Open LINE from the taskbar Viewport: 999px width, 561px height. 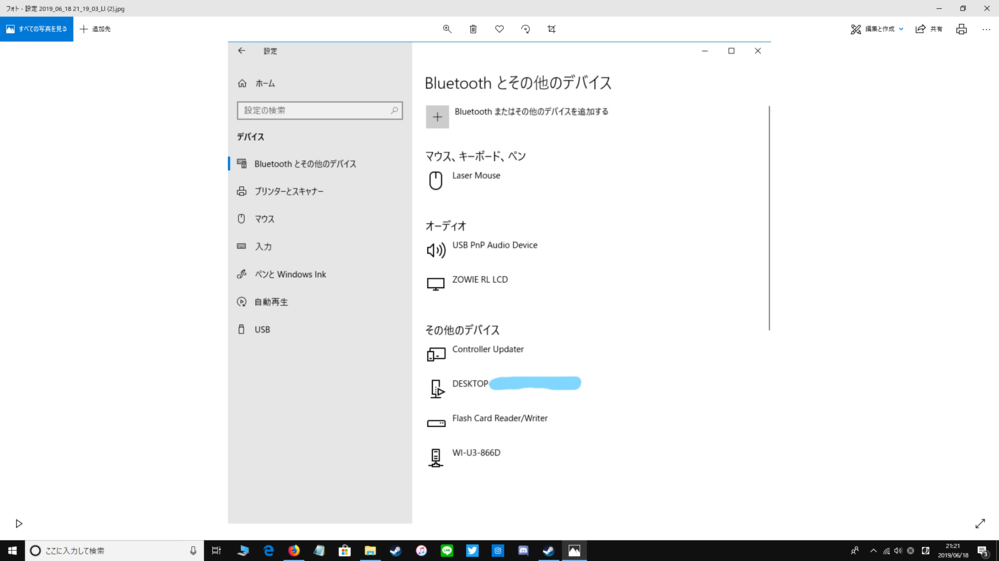coord(447,551)
